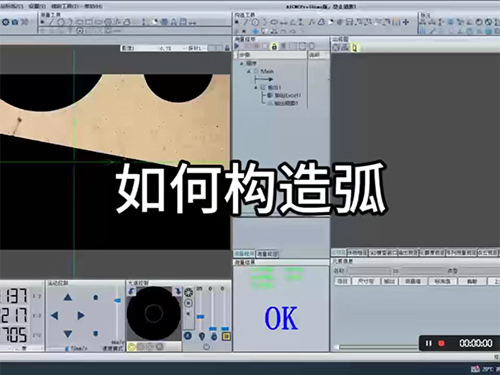Open the 帮助(H) menu
Image resolution: width=500 pixels, height=375 pixels.
coord(93,6)
